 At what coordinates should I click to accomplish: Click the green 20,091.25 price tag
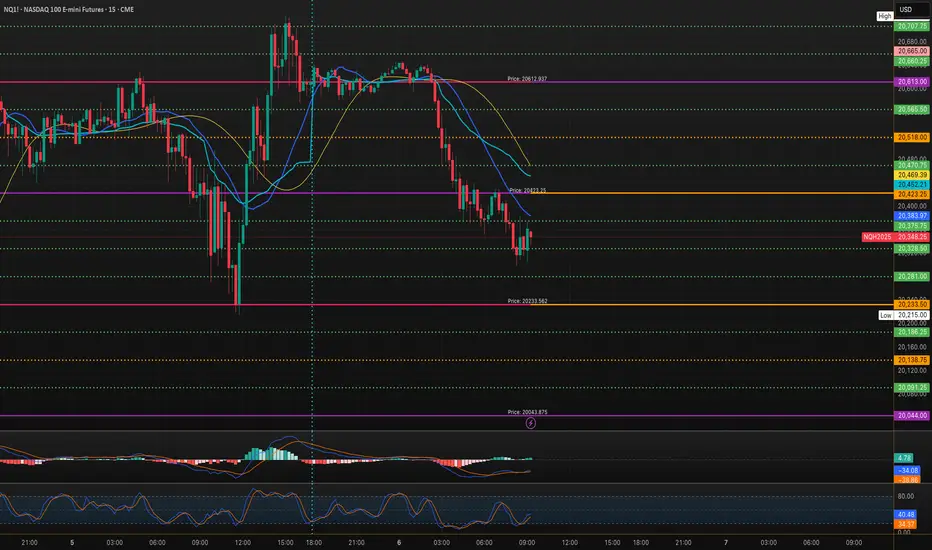912,388
